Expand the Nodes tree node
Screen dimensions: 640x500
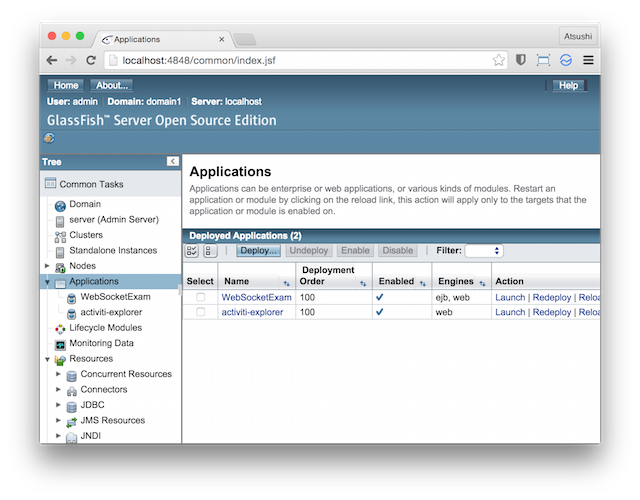(47, 266)
